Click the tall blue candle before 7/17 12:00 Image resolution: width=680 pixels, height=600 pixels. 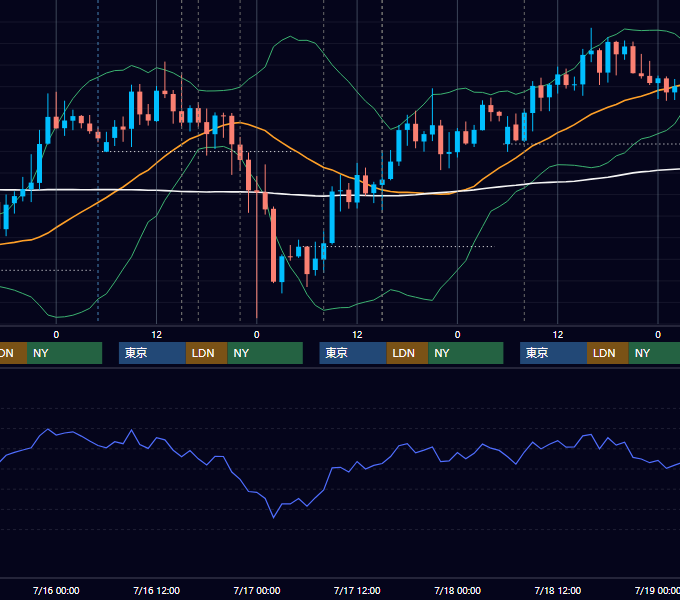click(332, 217)
